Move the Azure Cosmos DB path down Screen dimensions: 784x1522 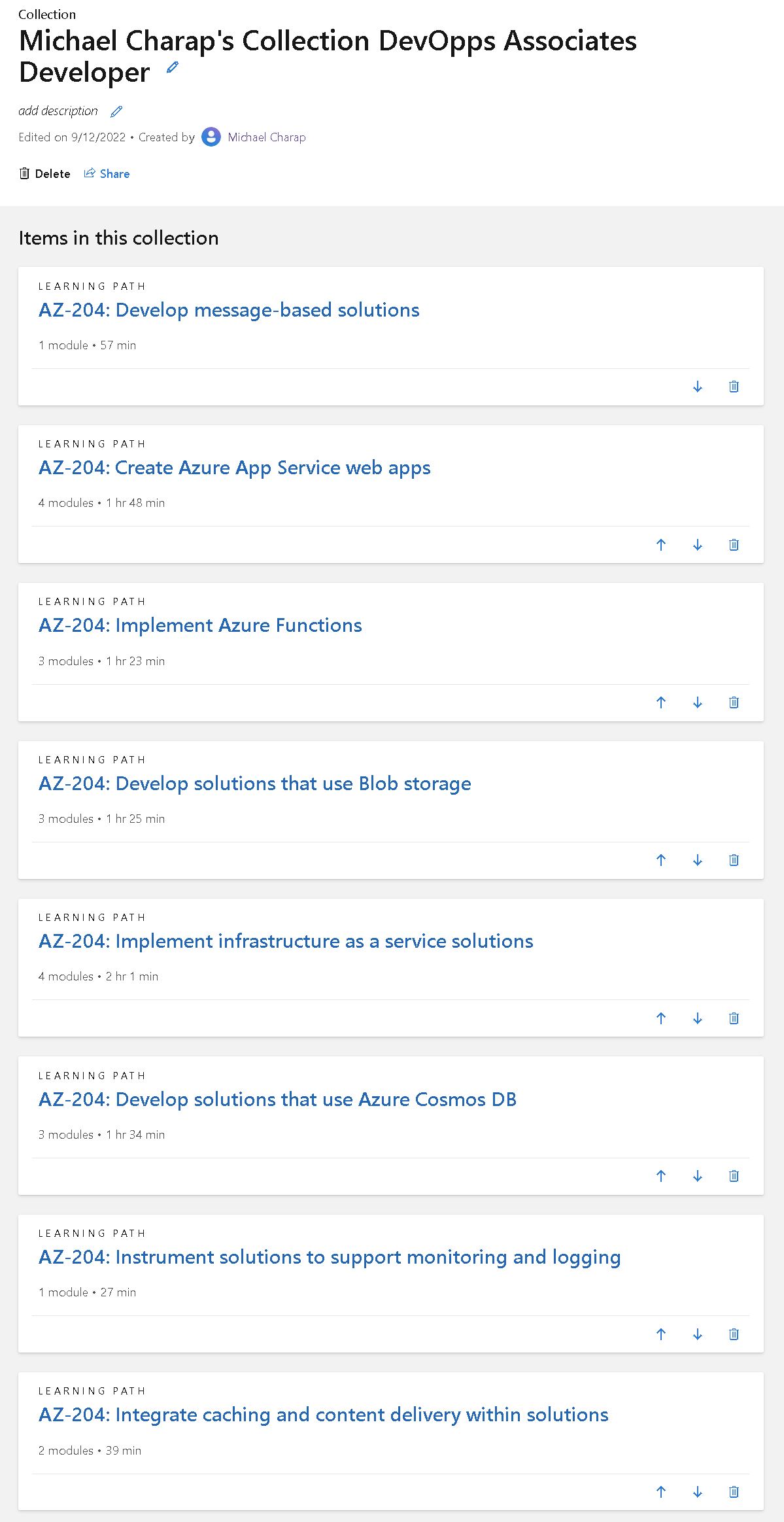click(x=697, y=1176)
